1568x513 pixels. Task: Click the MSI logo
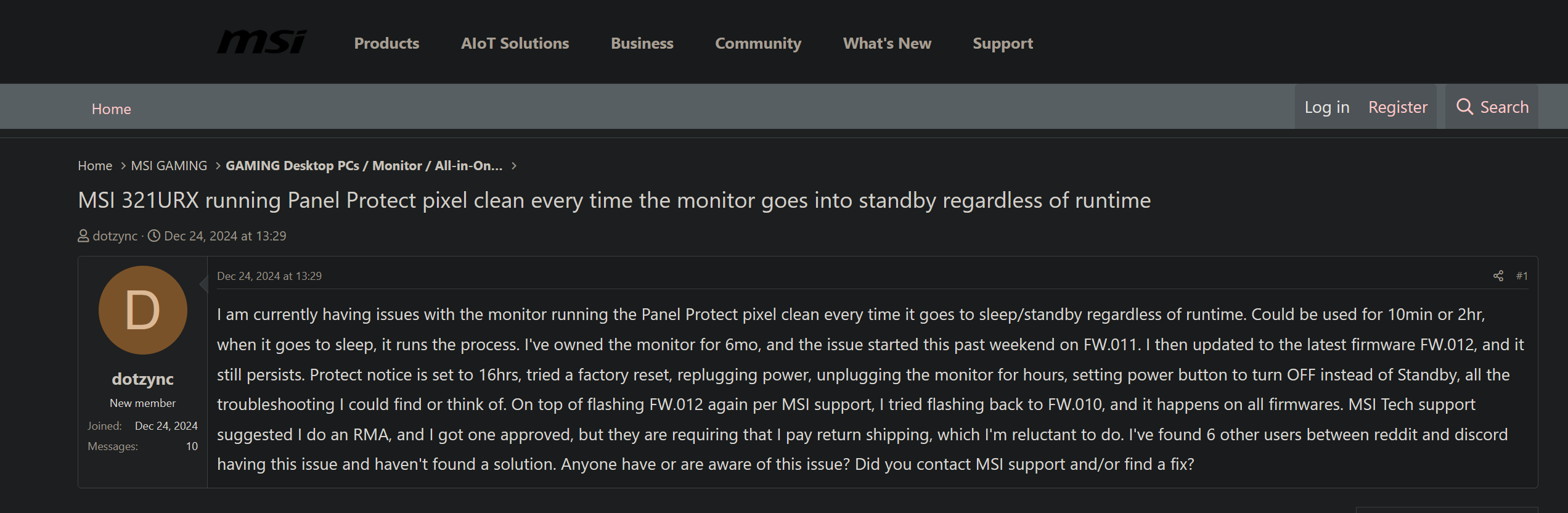261,42
